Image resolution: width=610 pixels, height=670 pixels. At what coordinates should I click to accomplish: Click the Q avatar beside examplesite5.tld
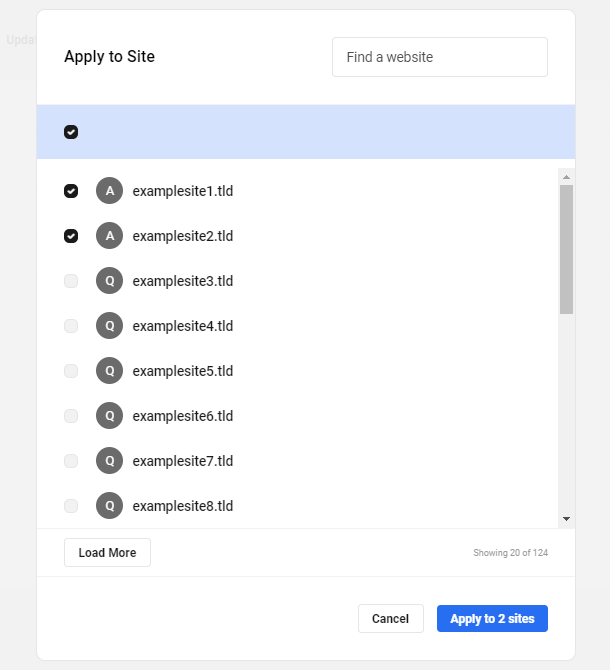(109, 371)
